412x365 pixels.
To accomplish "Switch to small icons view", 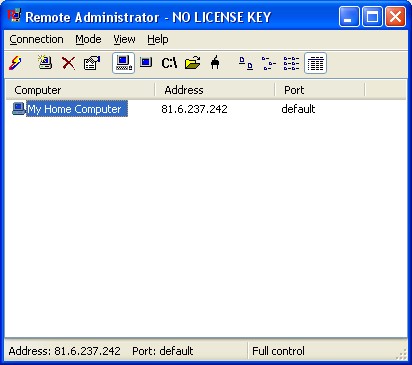I will 269,63.
